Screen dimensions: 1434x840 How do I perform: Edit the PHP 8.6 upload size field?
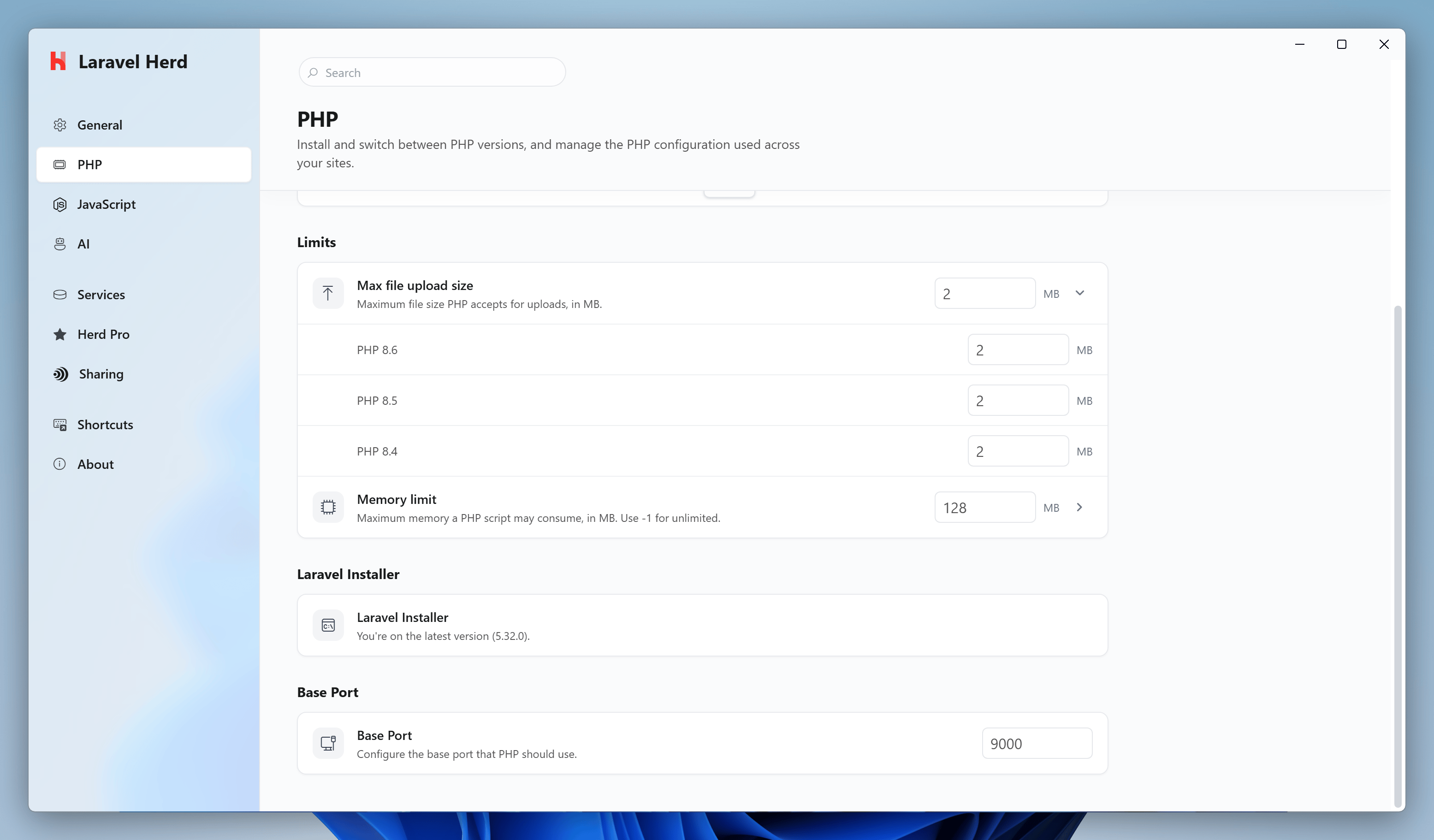[x=1018, y=349]
